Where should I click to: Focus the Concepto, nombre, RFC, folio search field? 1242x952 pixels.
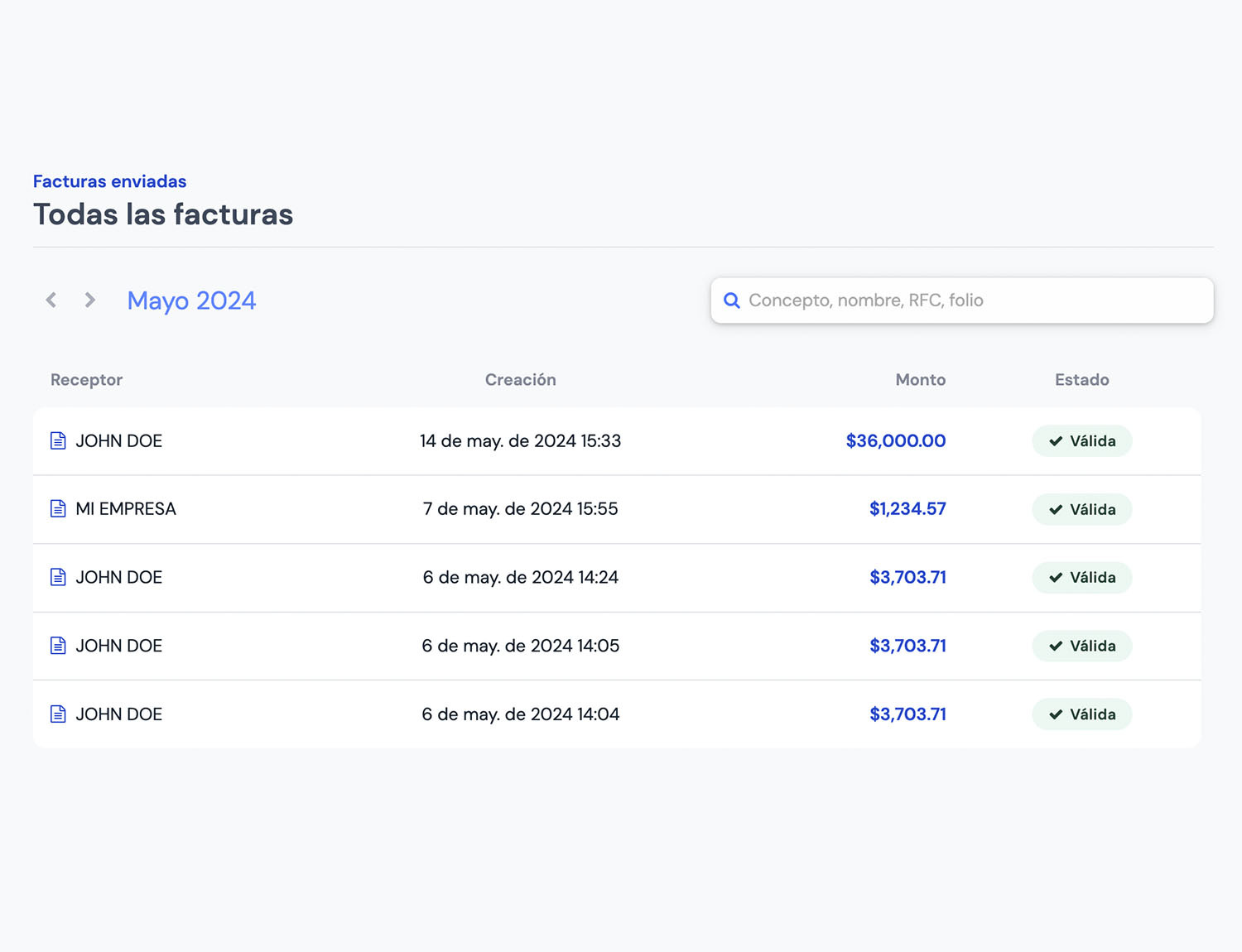point(969,301)
